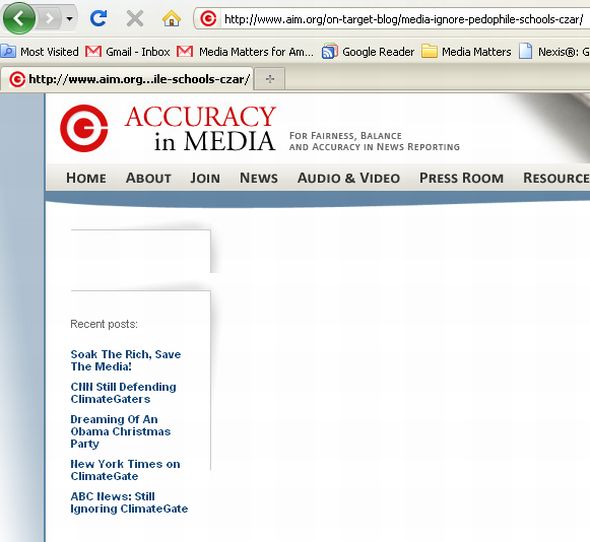This screenshot has width=590, height=542.
Task: Click the 'Recent posts:' heading text
Action: [104, 324]
